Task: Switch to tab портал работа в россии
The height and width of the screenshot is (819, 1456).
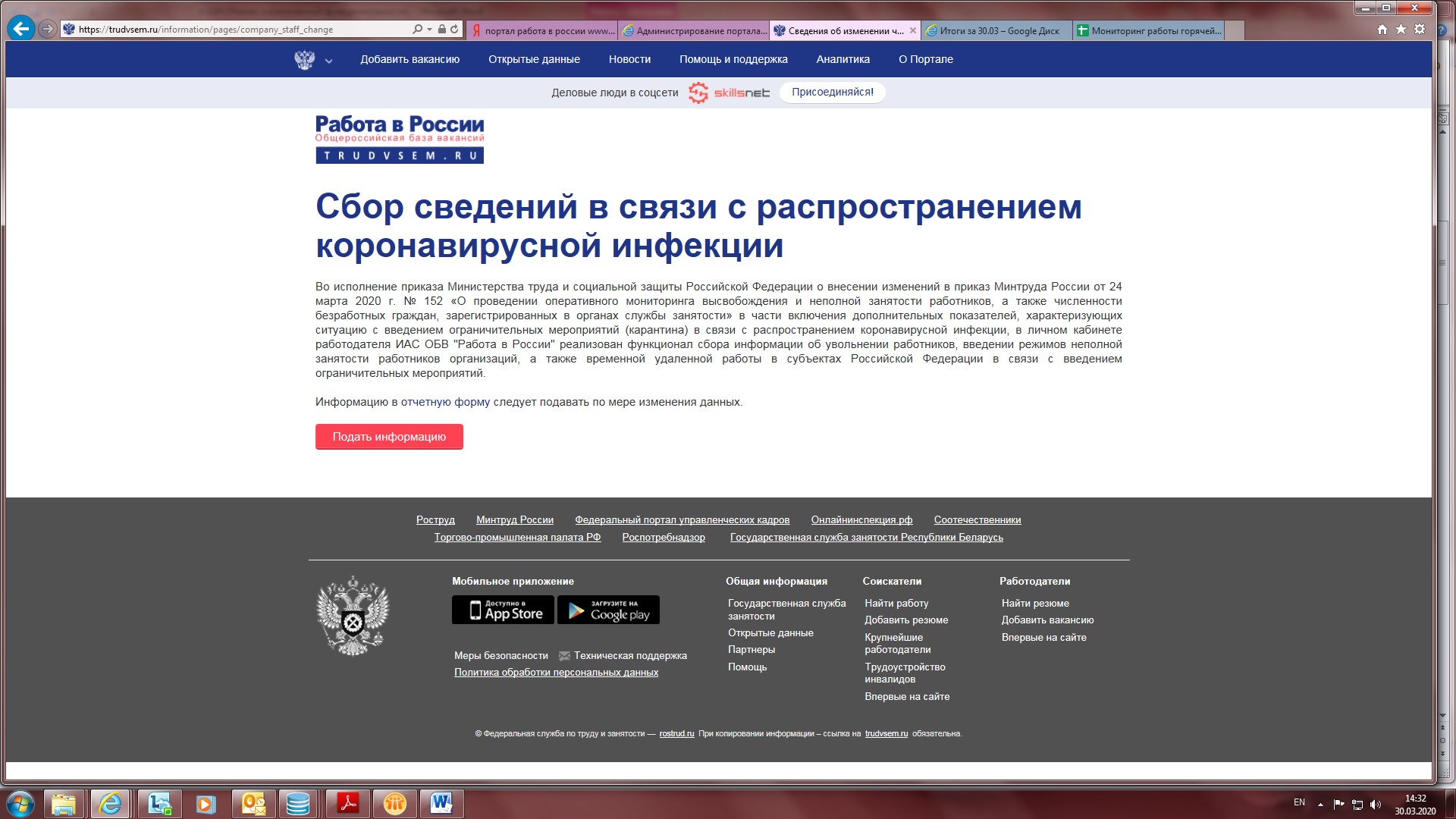Action: click(542, 31)
